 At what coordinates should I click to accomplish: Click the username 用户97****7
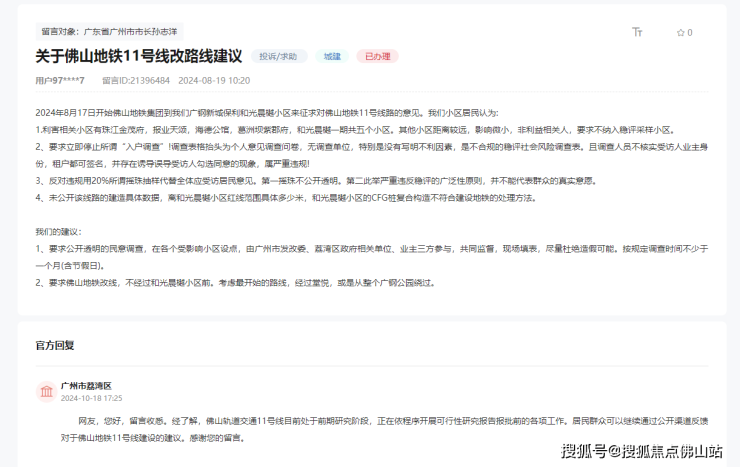click(x=60, y=80)
